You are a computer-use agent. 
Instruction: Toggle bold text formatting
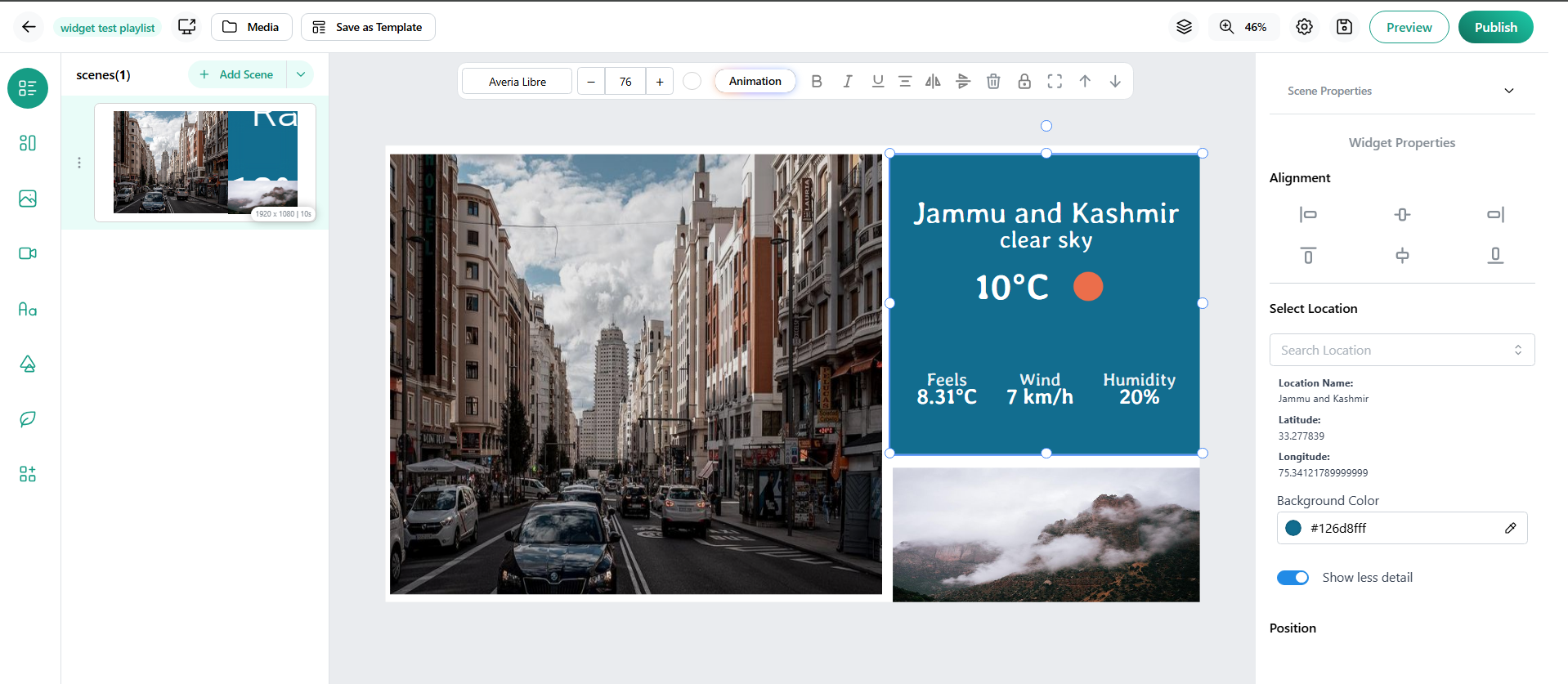click(816, 81)
